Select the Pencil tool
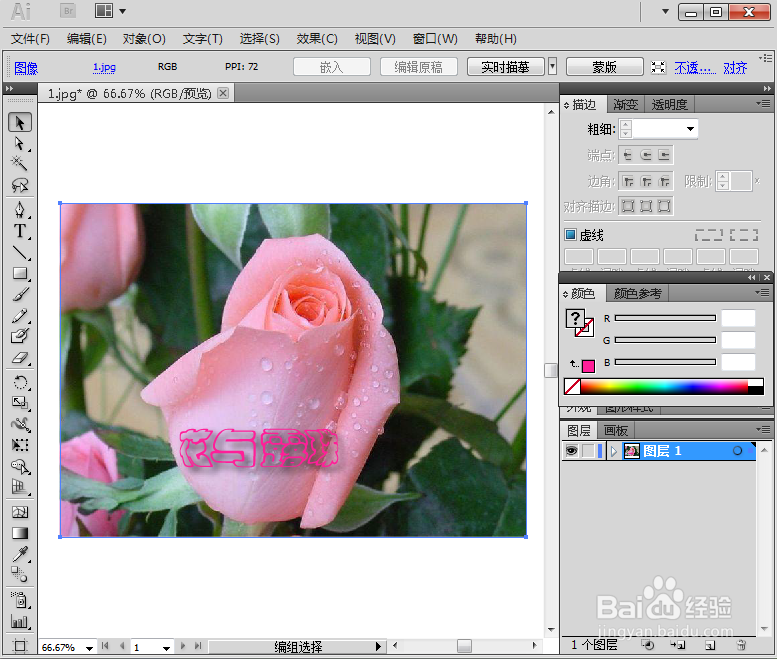777x659 pixels. pos(20,316)
